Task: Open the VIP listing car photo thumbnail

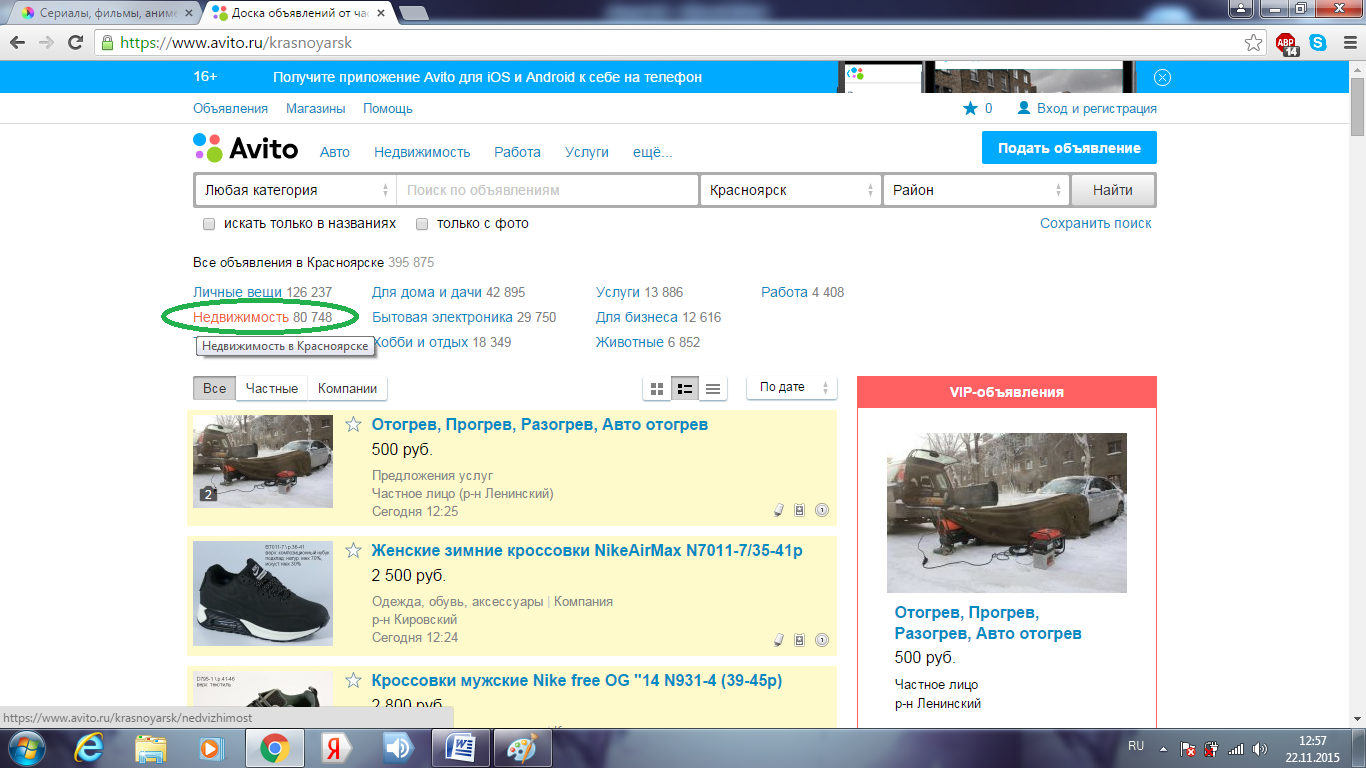Action: point(1007,513)
